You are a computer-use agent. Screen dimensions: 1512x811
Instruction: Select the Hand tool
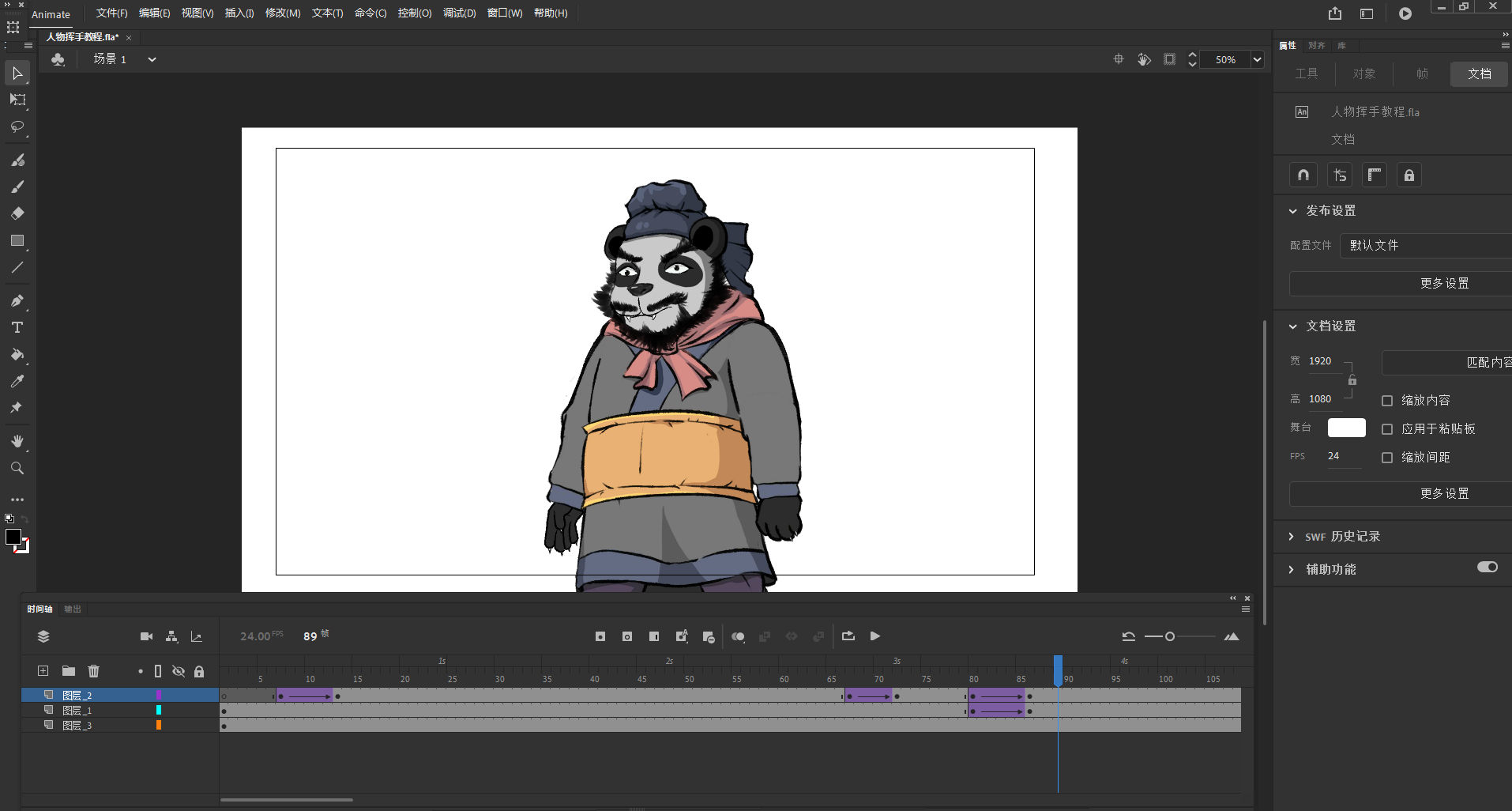17,441
